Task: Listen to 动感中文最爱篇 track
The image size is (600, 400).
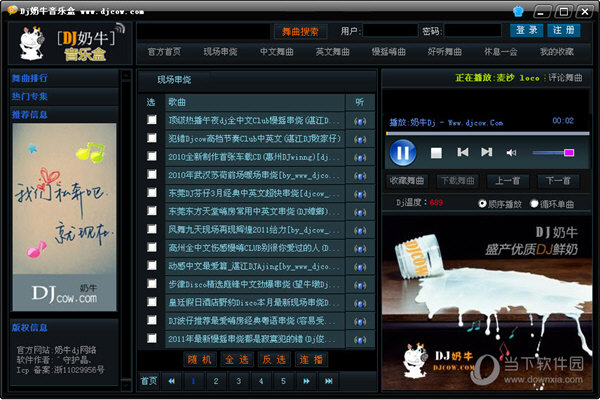Action: [360, 267]
